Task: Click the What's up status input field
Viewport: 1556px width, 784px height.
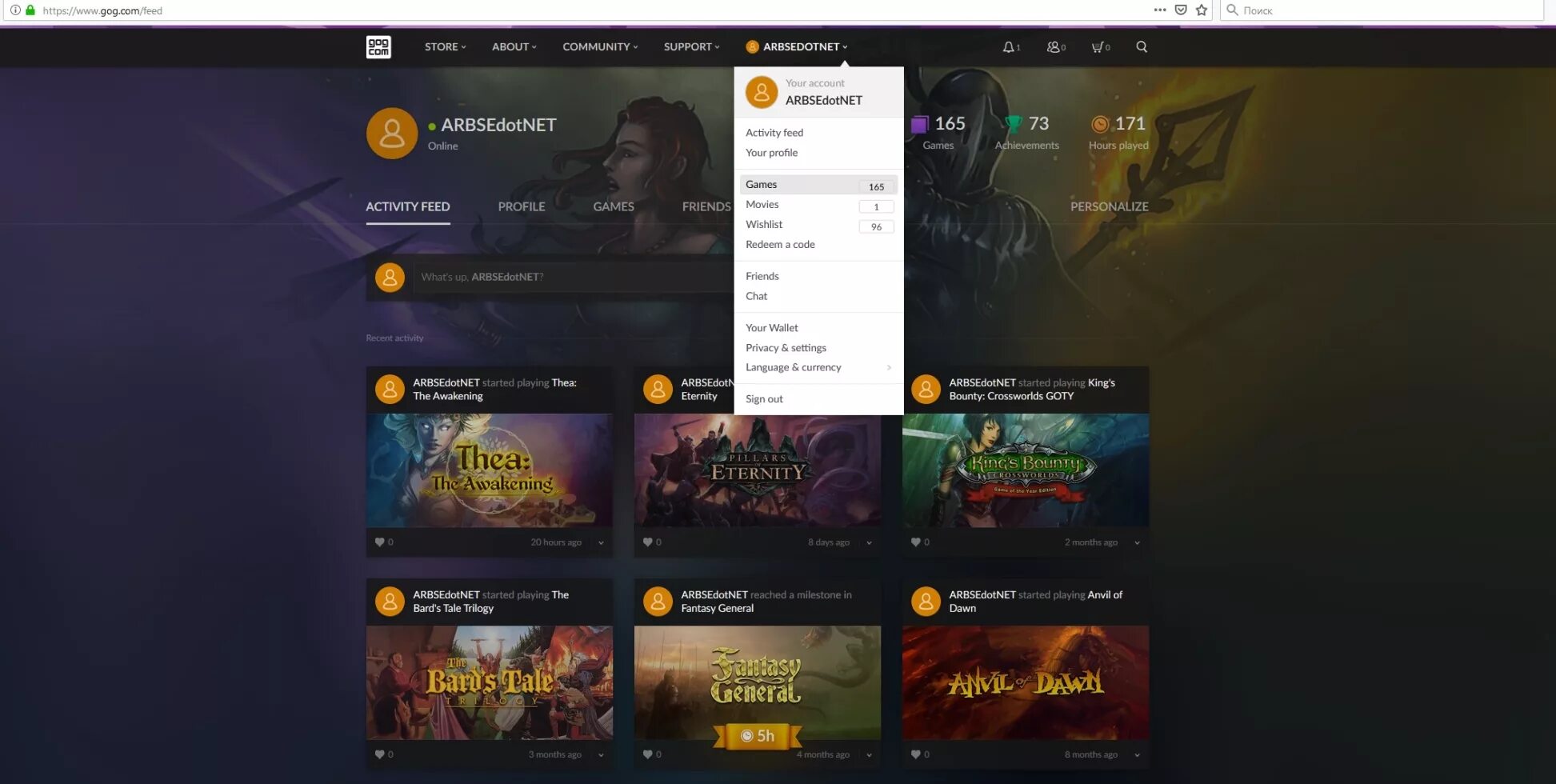Action: click(x=560, y=277)
